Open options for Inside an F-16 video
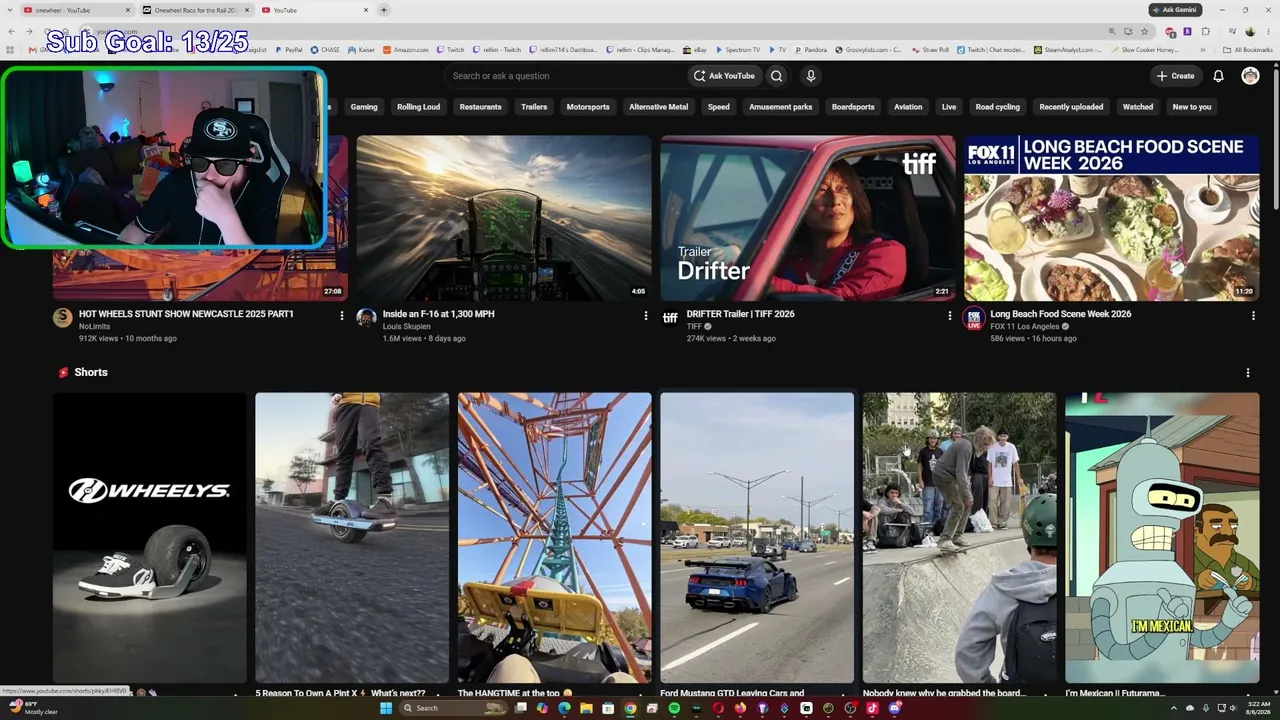This screenshot has height=720, width=1280. [x=646, y=316]
